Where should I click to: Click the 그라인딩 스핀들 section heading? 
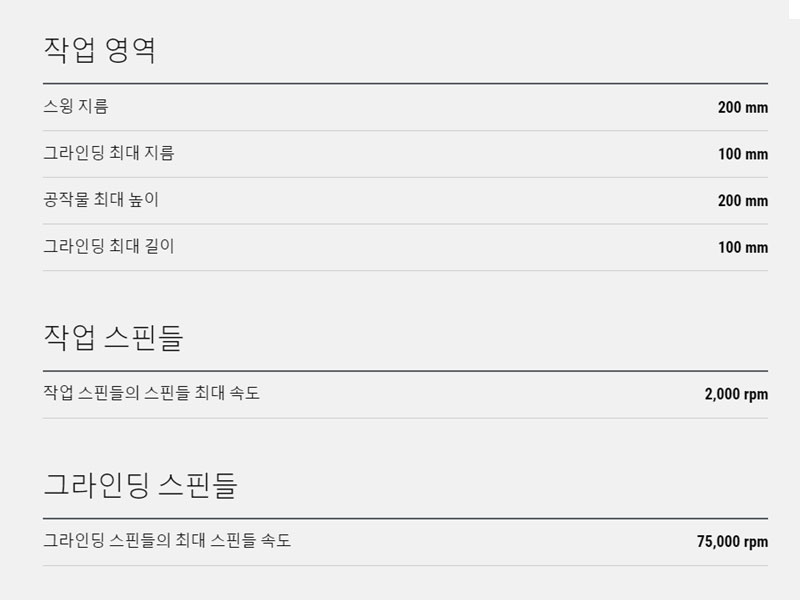(x=140, y=485)
